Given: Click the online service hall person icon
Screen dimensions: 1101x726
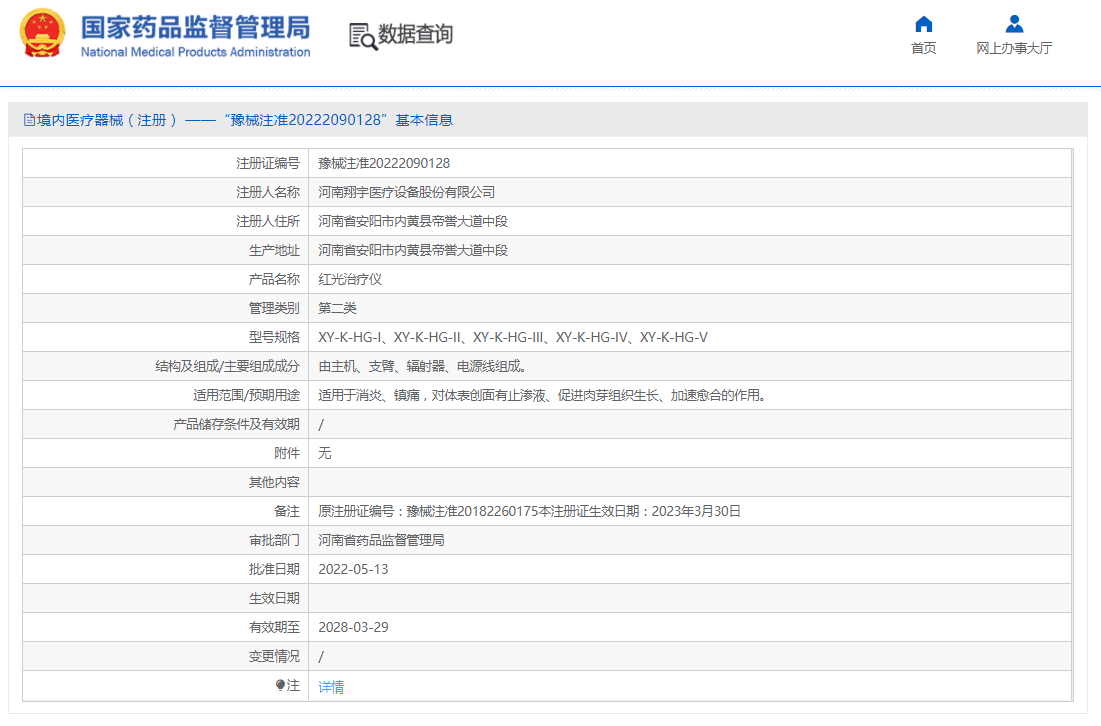Looking at the screenshot, I should coord(1014,25).
